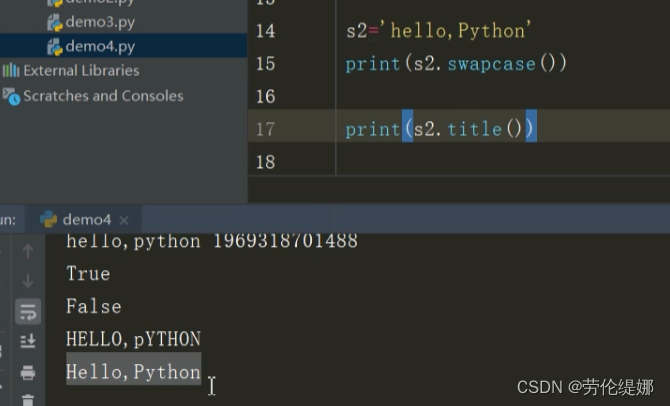The image size is (670, 406).
Task: Click the s2 variable in line 14
Action: [357, 31]
